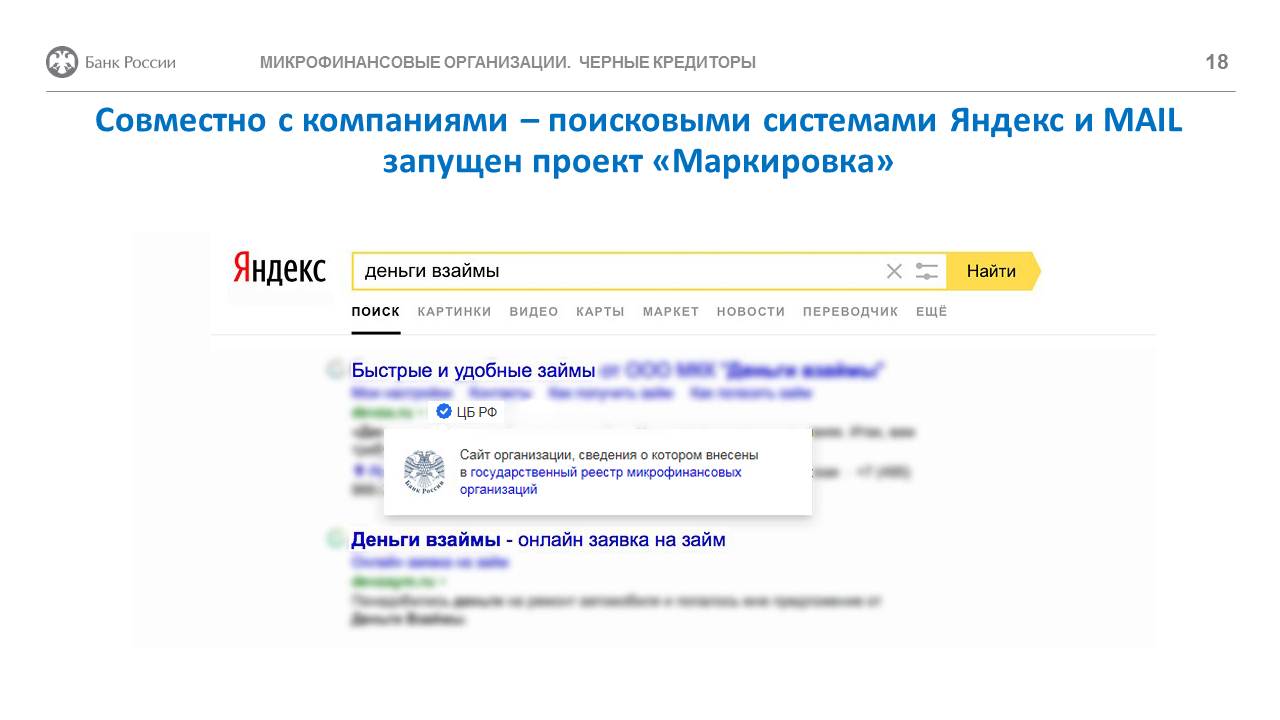
Task: Expand the ЕЩЁ menu
Action: [x=931, y=312]
